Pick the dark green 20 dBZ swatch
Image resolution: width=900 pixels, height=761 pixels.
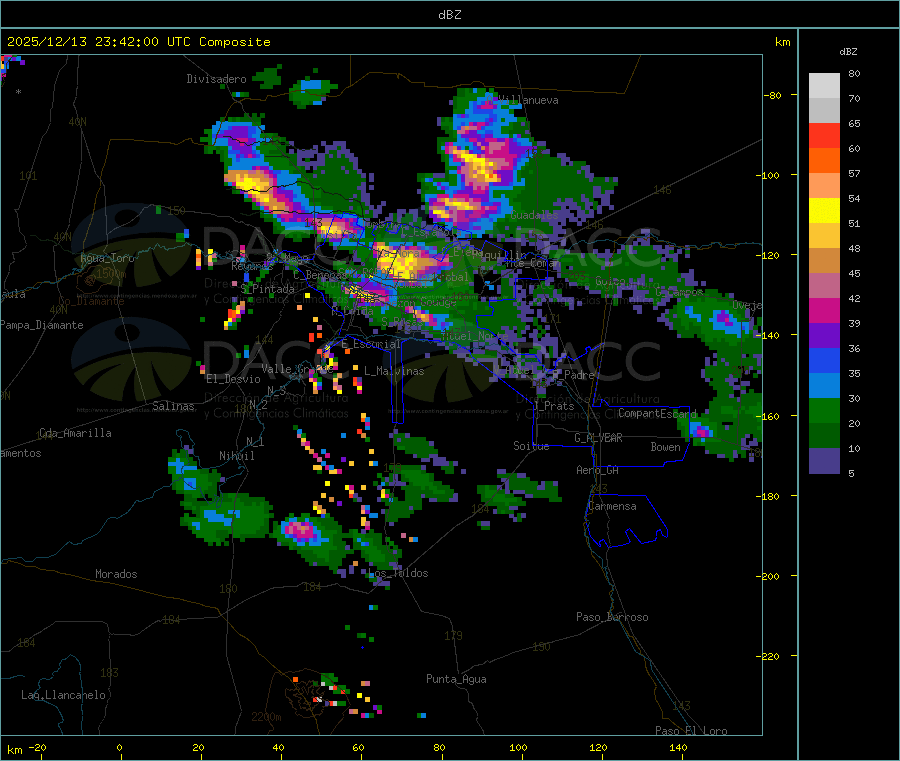pos(824,436)
